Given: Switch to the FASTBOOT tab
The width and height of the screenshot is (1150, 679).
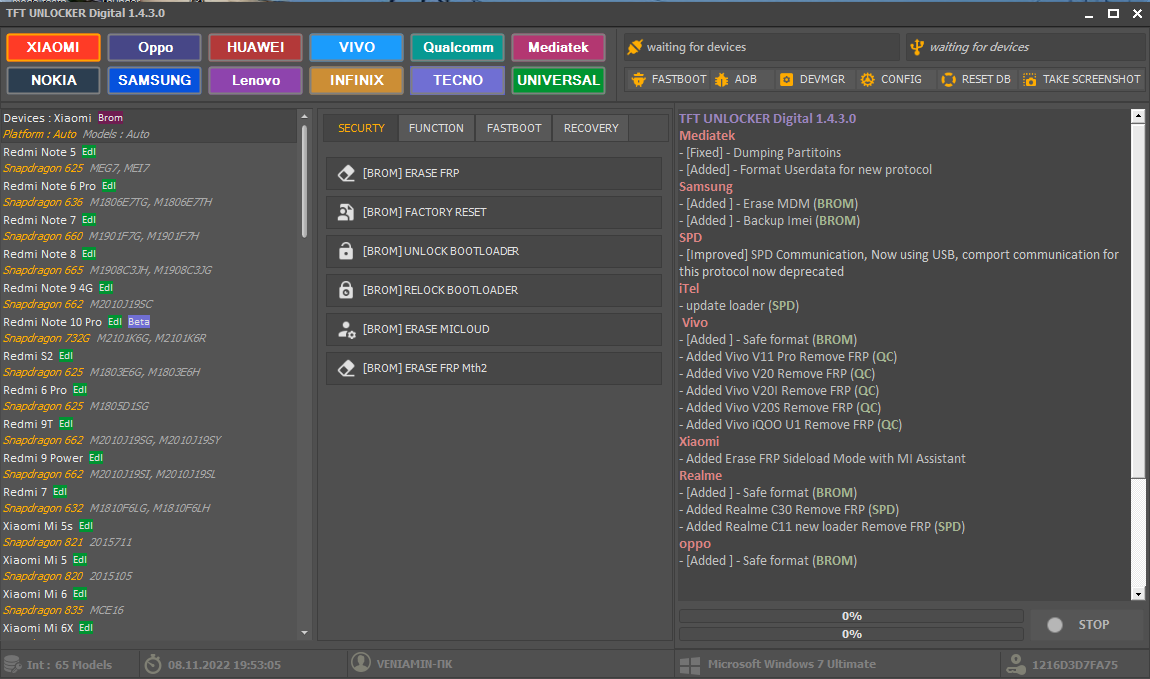Looking at the screenshot, I should point(514,128).
